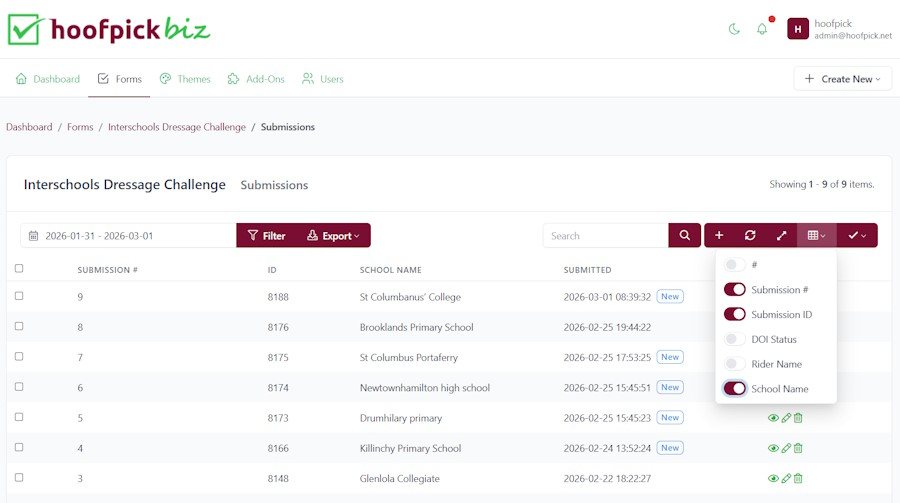Click the Search input field

[x=606, y=235]
